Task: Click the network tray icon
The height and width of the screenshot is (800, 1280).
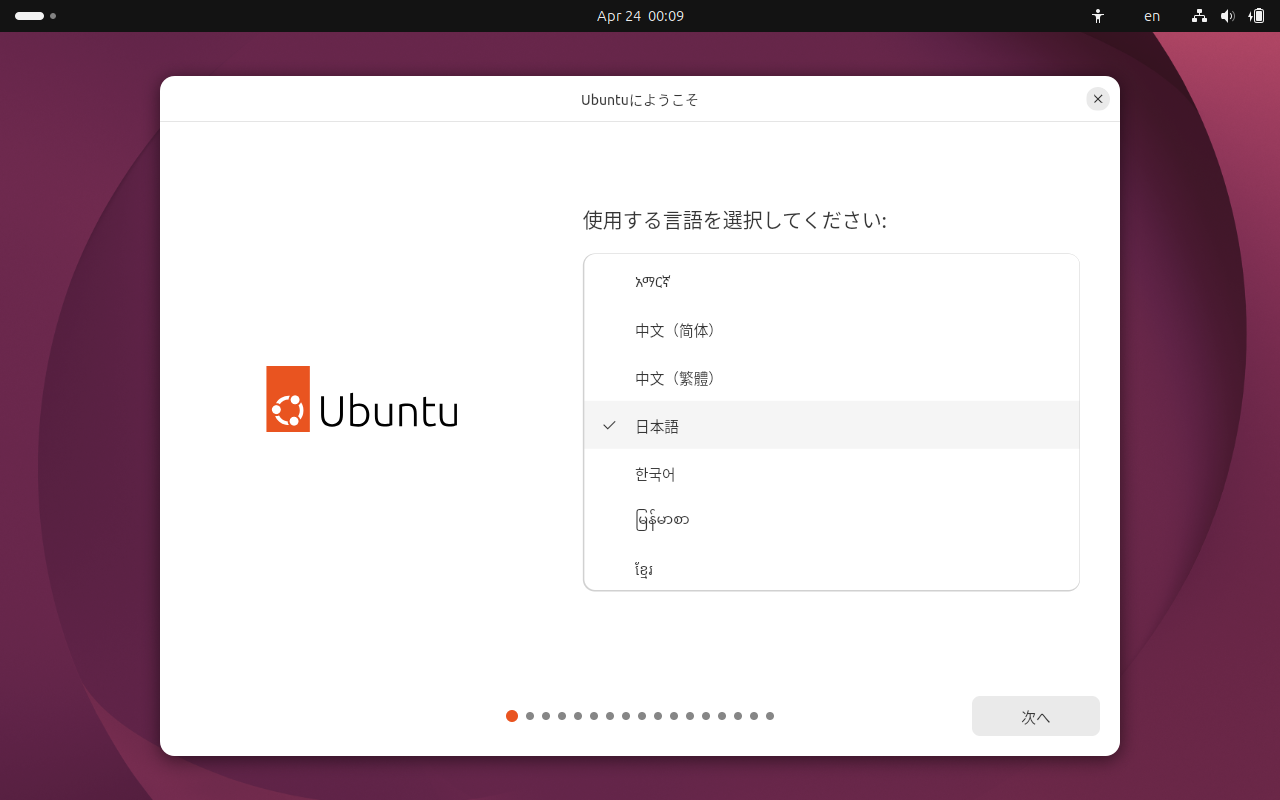Action: (1199, 16)
